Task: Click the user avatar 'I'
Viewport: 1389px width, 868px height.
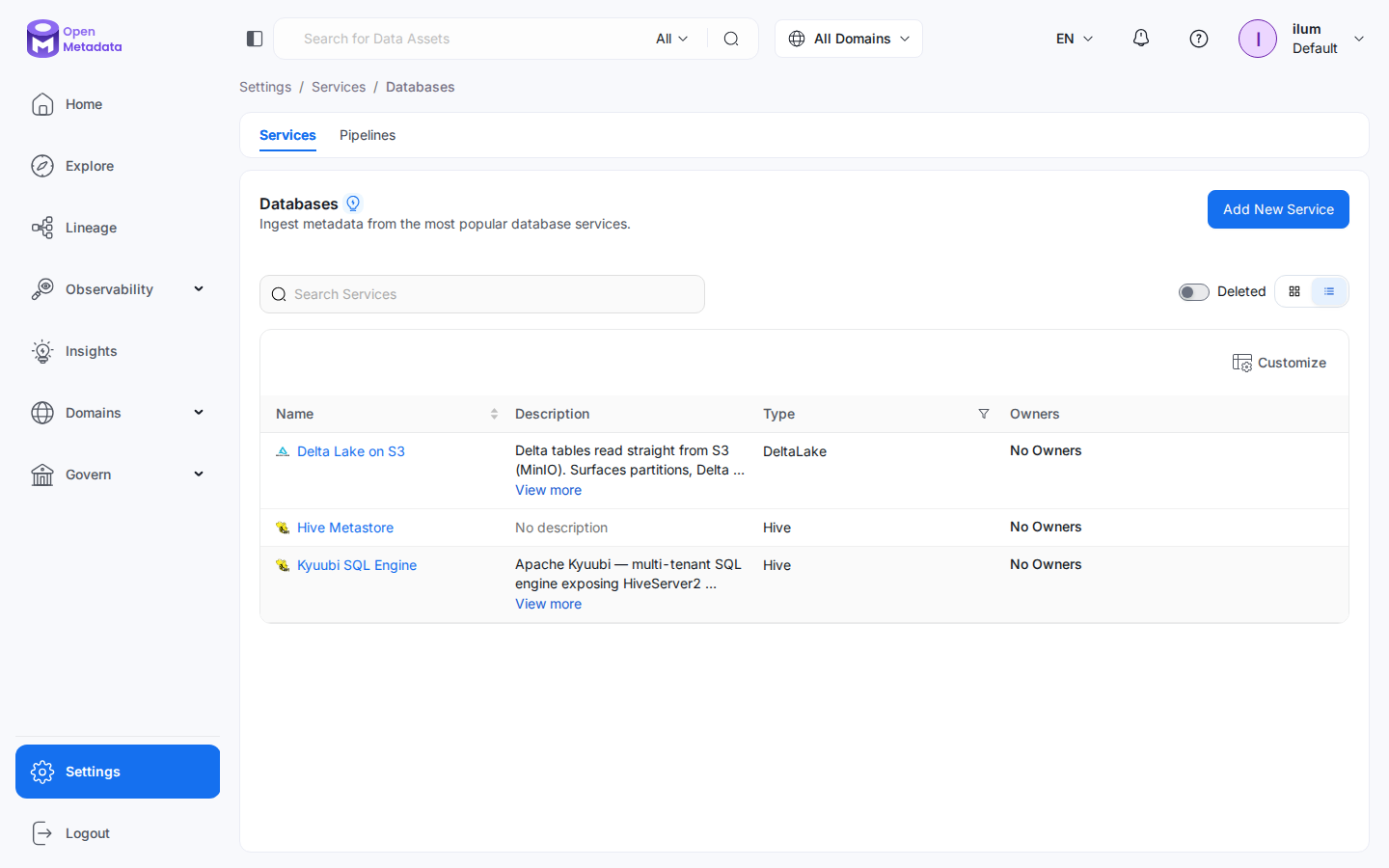Action: pyautogui.click(x=1258, y=39)
